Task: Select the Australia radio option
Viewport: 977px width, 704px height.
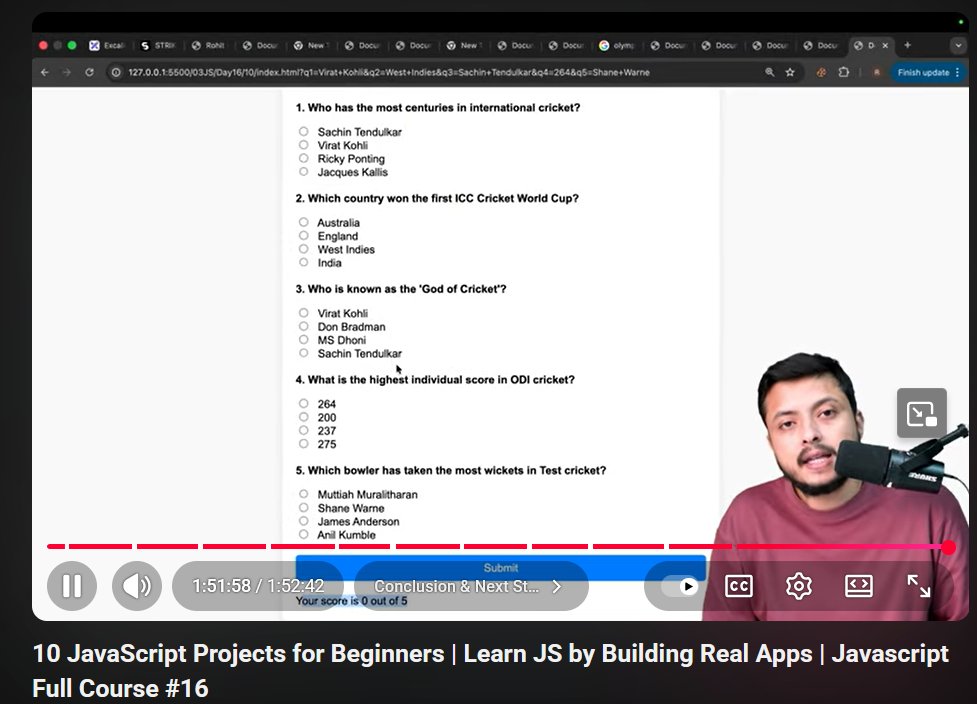Action: [x=303, y=222]
